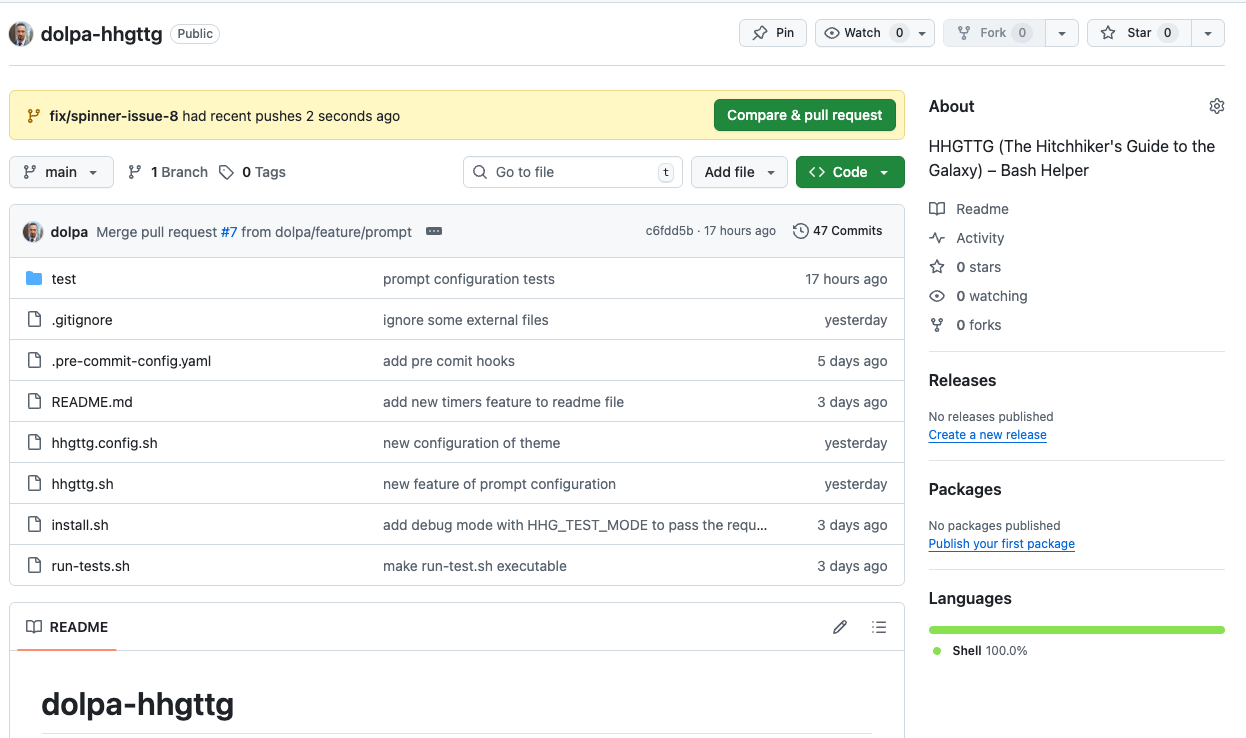Toggle Watch on the repository
This screenshot has height=738, width=1246.
(x=862, y=33)
